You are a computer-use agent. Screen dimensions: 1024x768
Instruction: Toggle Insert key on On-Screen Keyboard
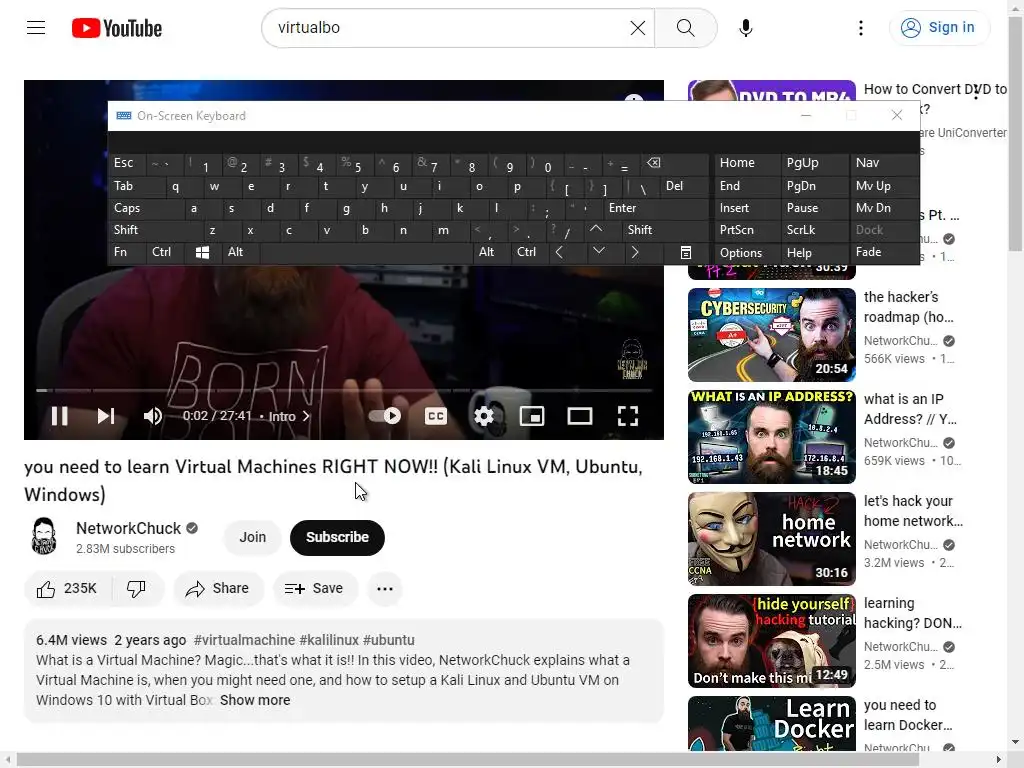pos(748,208)
